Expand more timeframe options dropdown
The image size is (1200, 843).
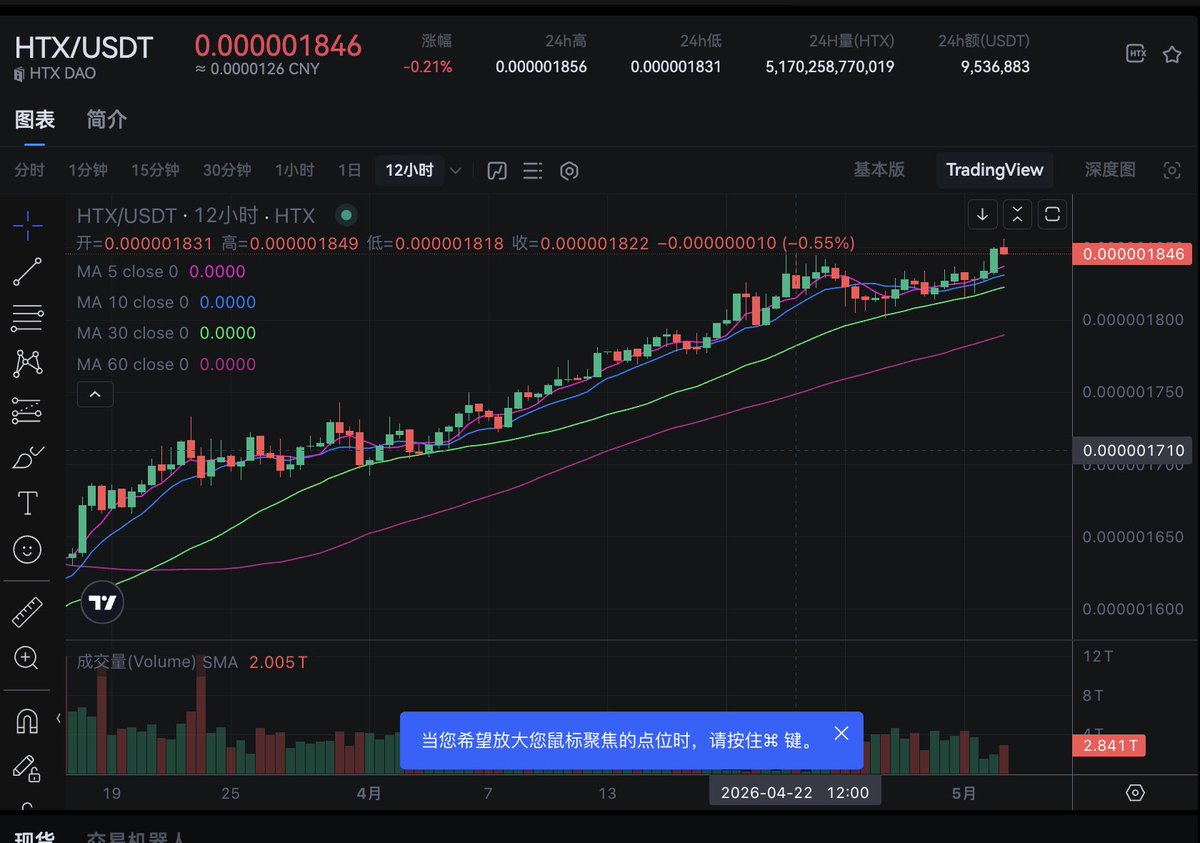456,171
